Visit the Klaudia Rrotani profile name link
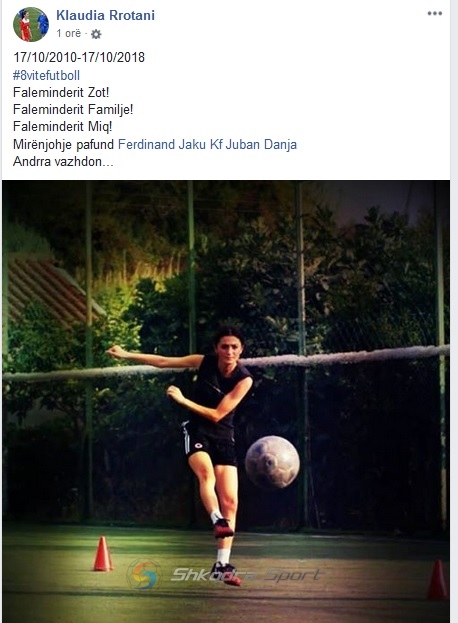This screenshot has height=623, width=458. [x=105, y=15]
